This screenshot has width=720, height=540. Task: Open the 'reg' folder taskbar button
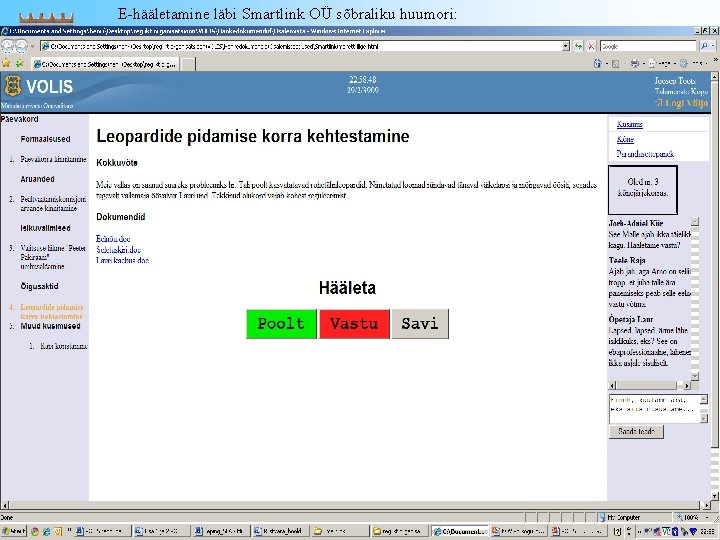tap(399, 531)
